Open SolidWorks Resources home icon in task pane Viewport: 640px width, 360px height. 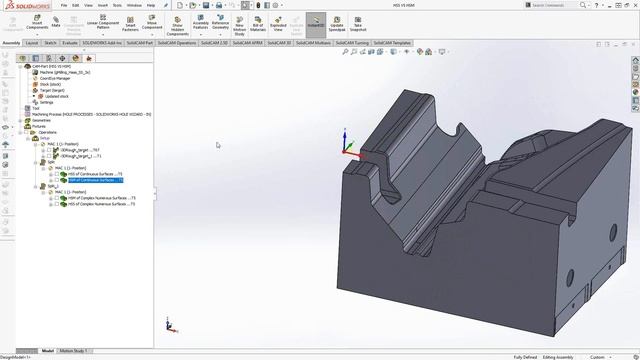pyautogui.click(x=636, y=60)
